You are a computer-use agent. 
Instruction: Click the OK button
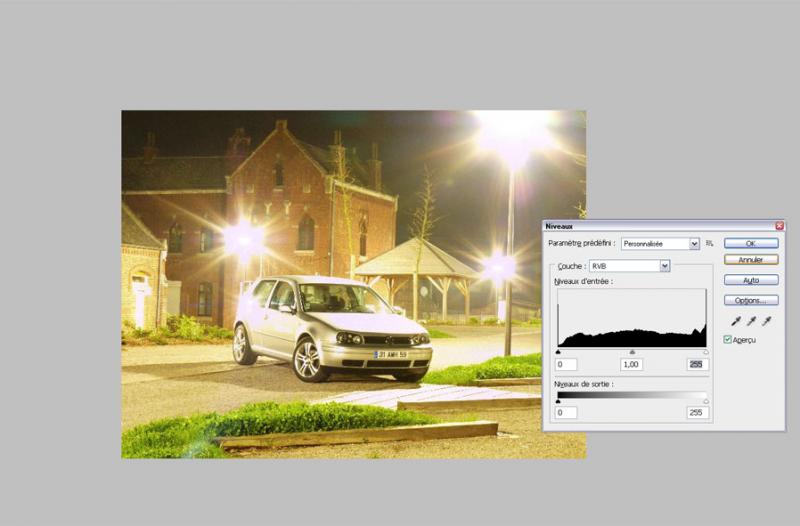[x=751, y=243]
